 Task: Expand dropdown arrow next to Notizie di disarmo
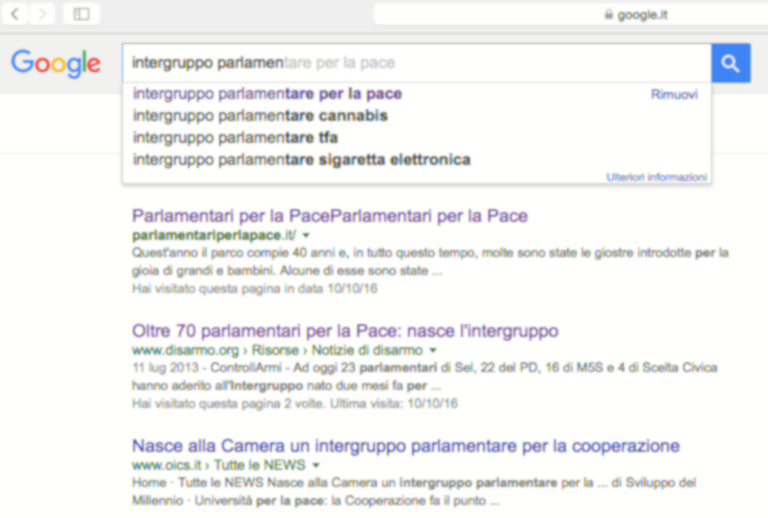click(x=433, y=351)
